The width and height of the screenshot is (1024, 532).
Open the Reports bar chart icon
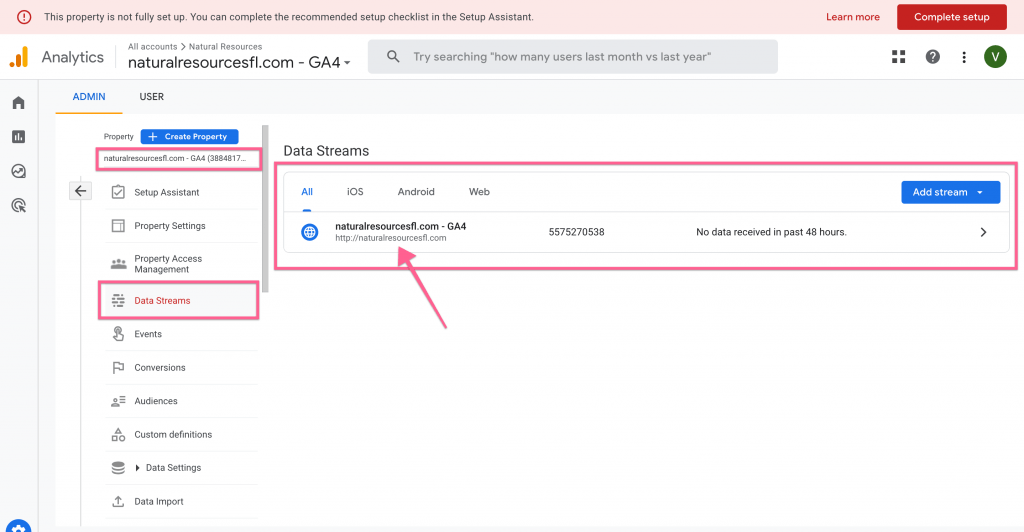pyautogui.click(x=18, y=136)
